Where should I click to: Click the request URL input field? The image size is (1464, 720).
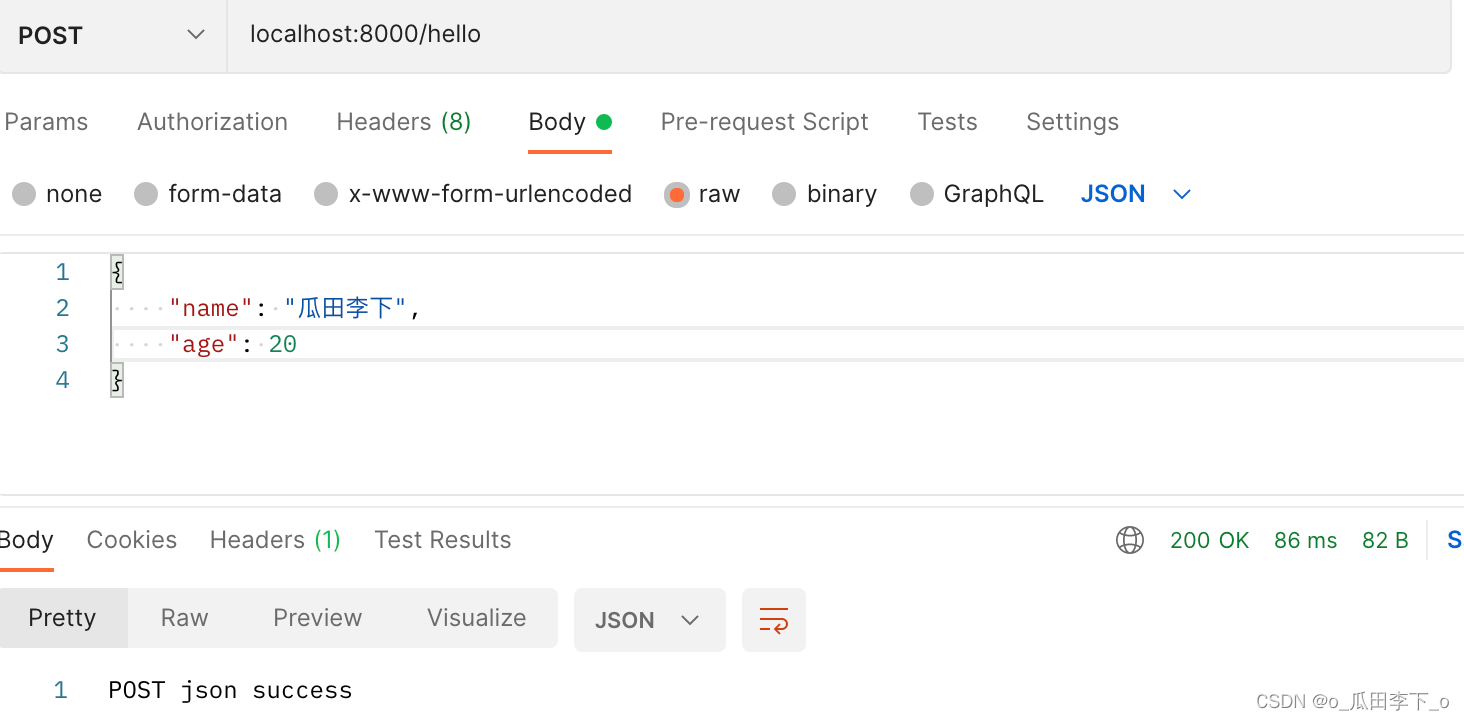(x=800, y=35)
